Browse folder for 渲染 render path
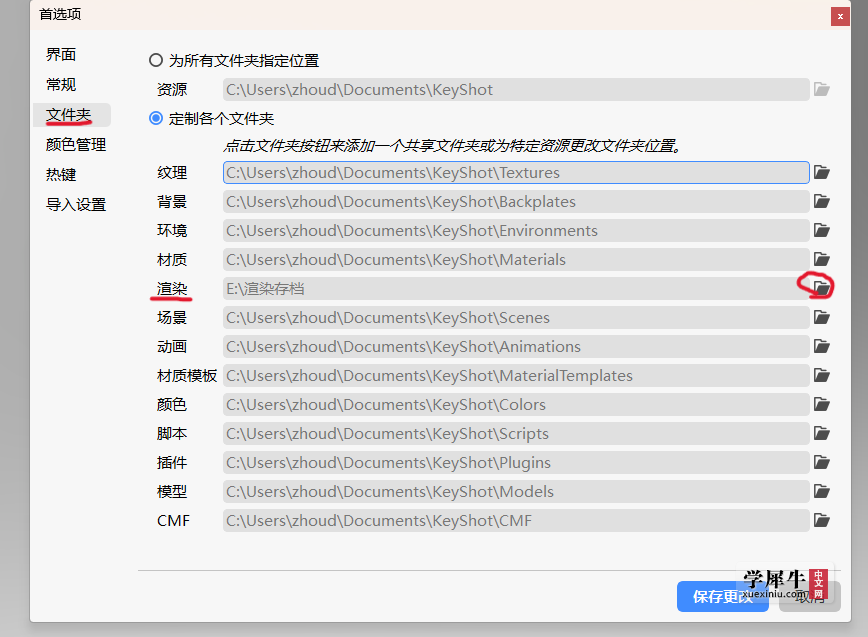The width and height of the screenshot is (868, 637). click(822, 288)
